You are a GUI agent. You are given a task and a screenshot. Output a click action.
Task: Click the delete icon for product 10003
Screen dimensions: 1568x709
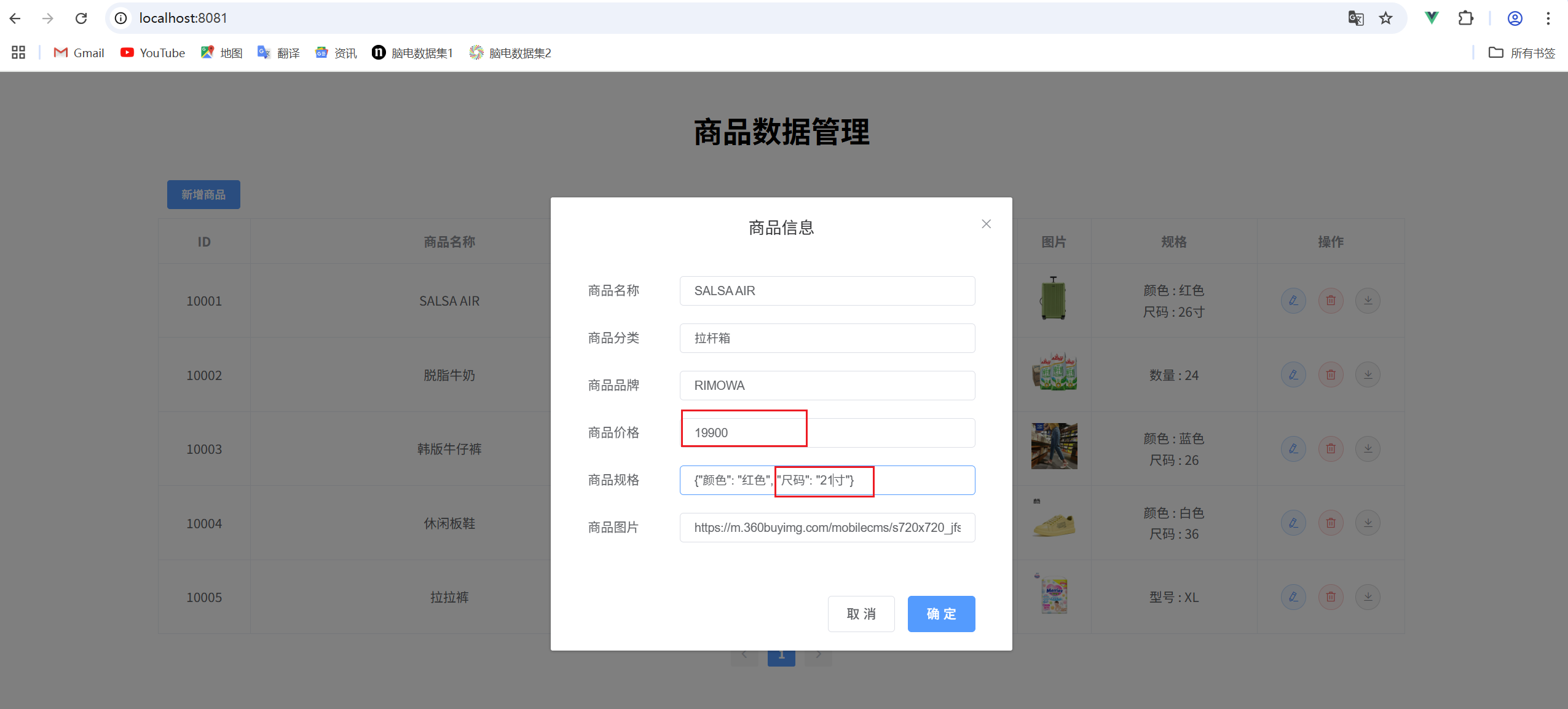click(1331, 448)
